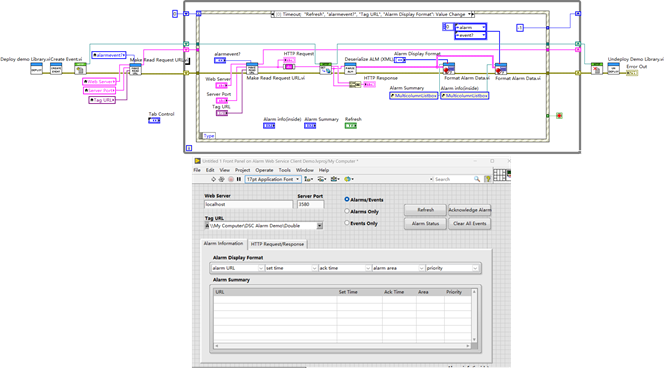The height and width of the screenshot is (368, 666).
Task: Select the Server Port local variable node
Action: coord(99,91)
